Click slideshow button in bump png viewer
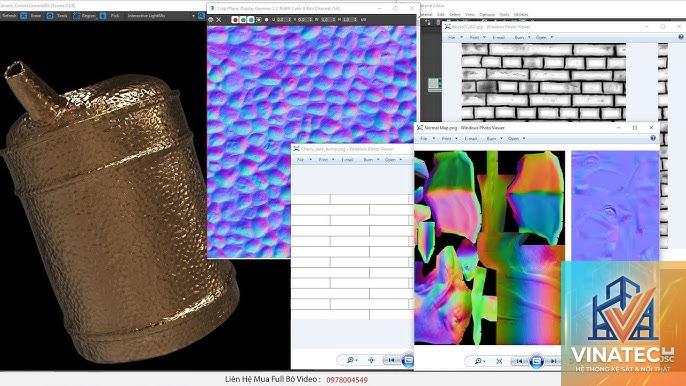Image resolution: width=686 pixels, height=386 pixels. click(408, 360)
